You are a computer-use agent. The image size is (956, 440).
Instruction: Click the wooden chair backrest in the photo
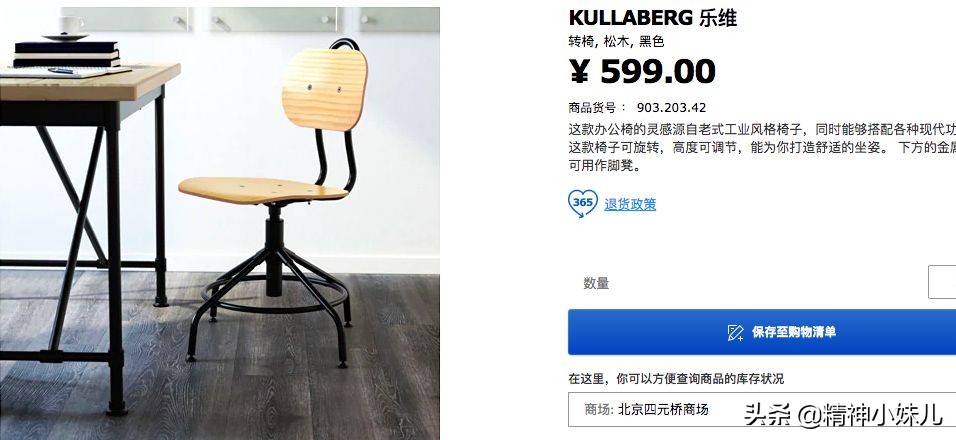tap(324, 90)
